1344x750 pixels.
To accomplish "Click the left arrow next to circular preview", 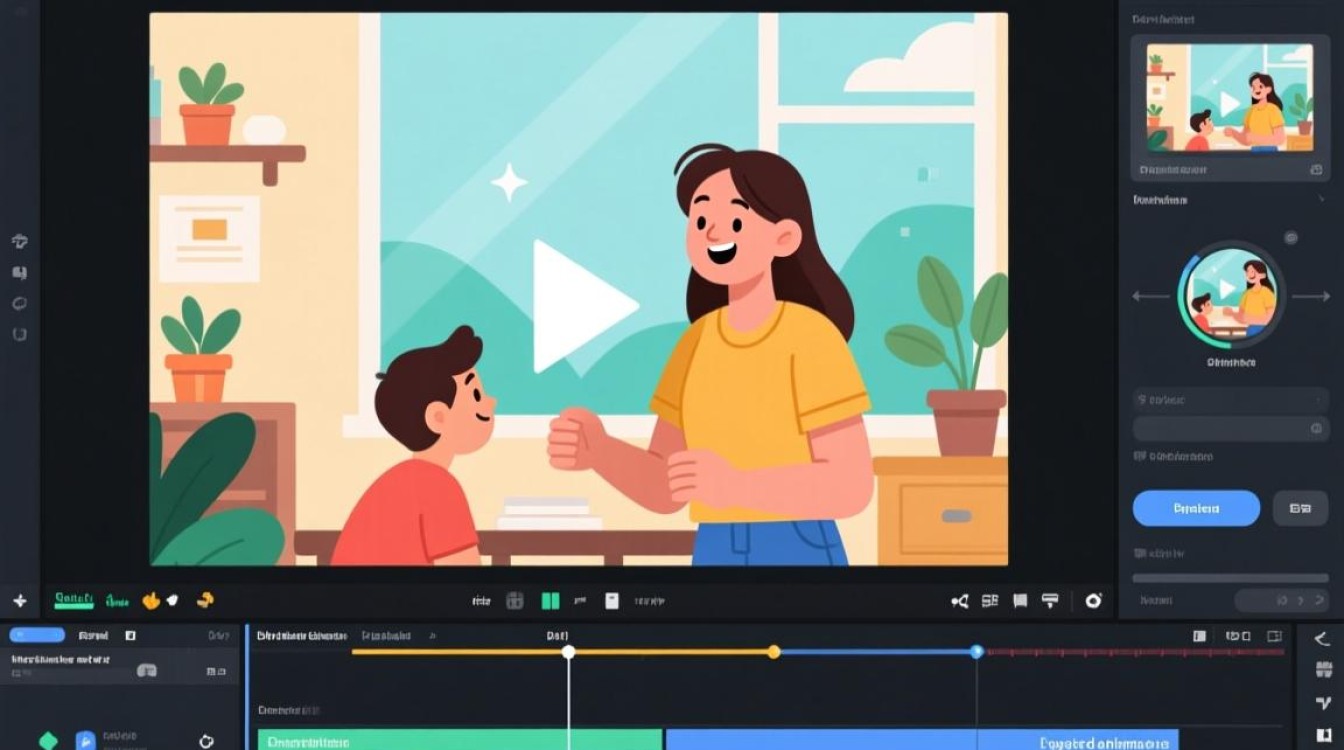I will click(x=1151, y=296).
